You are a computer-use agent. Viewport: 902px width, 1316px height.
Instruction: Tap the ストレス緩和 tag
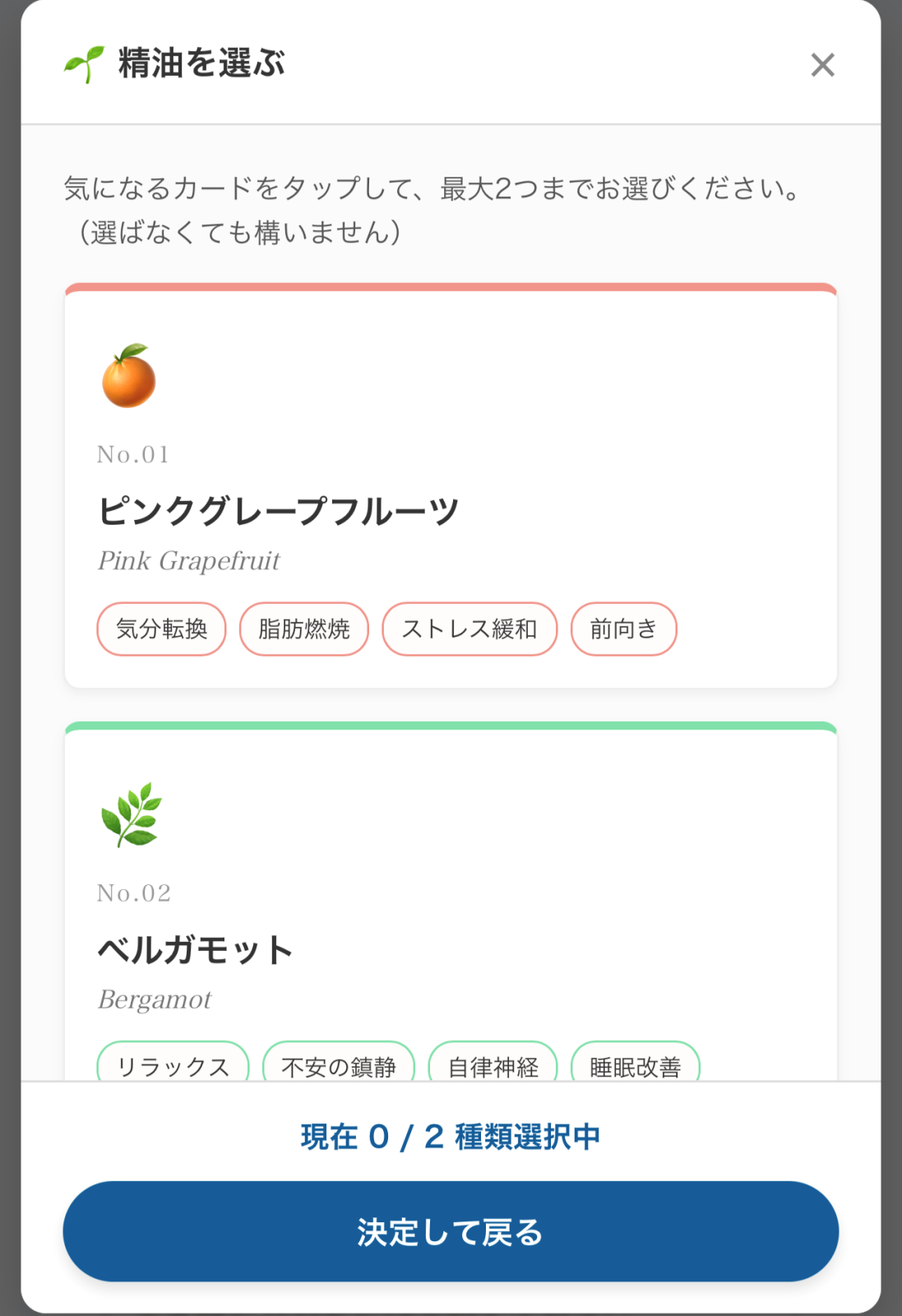470,629
